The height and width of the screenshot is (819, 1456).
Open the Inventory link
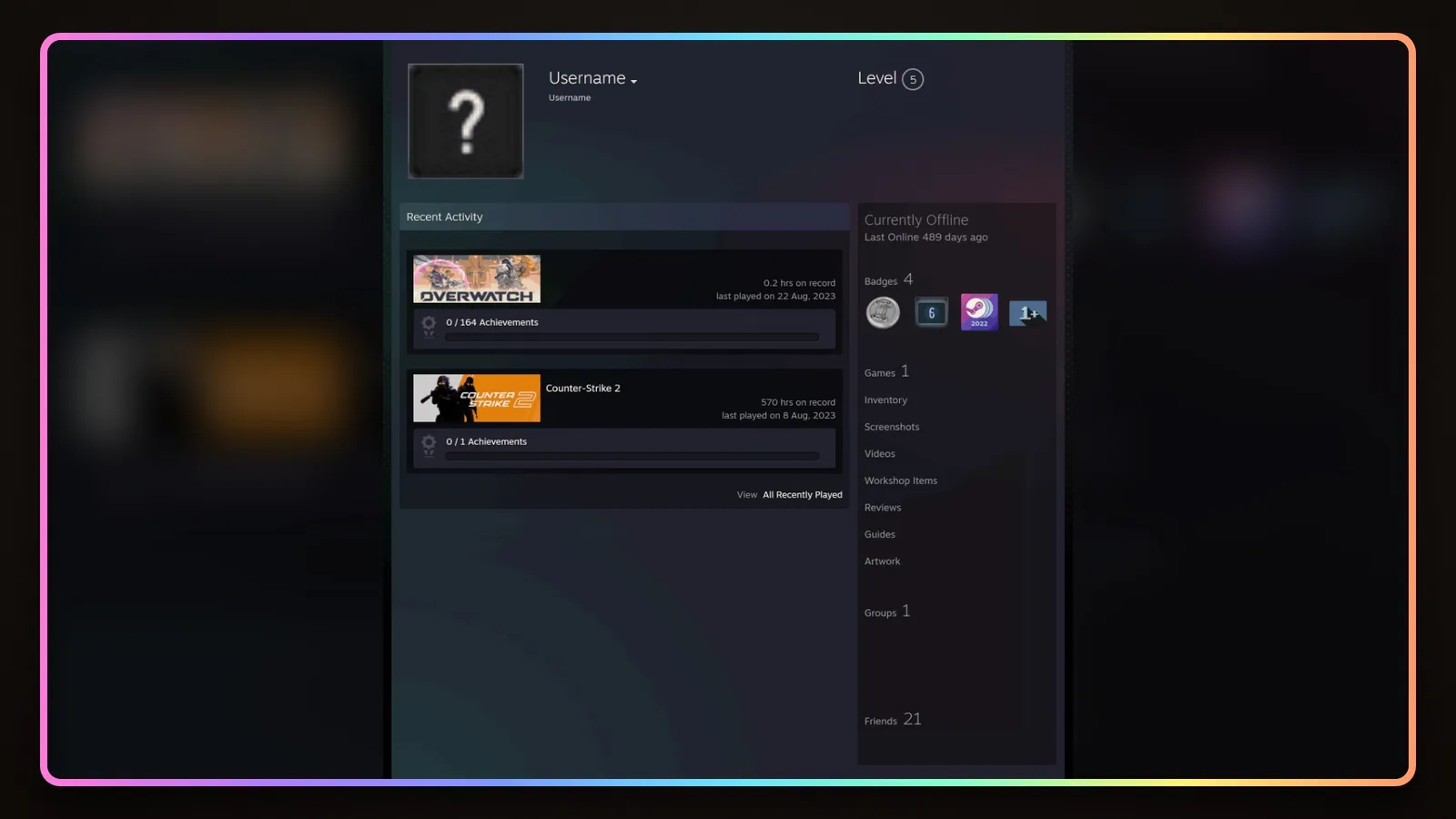[885, 400]
